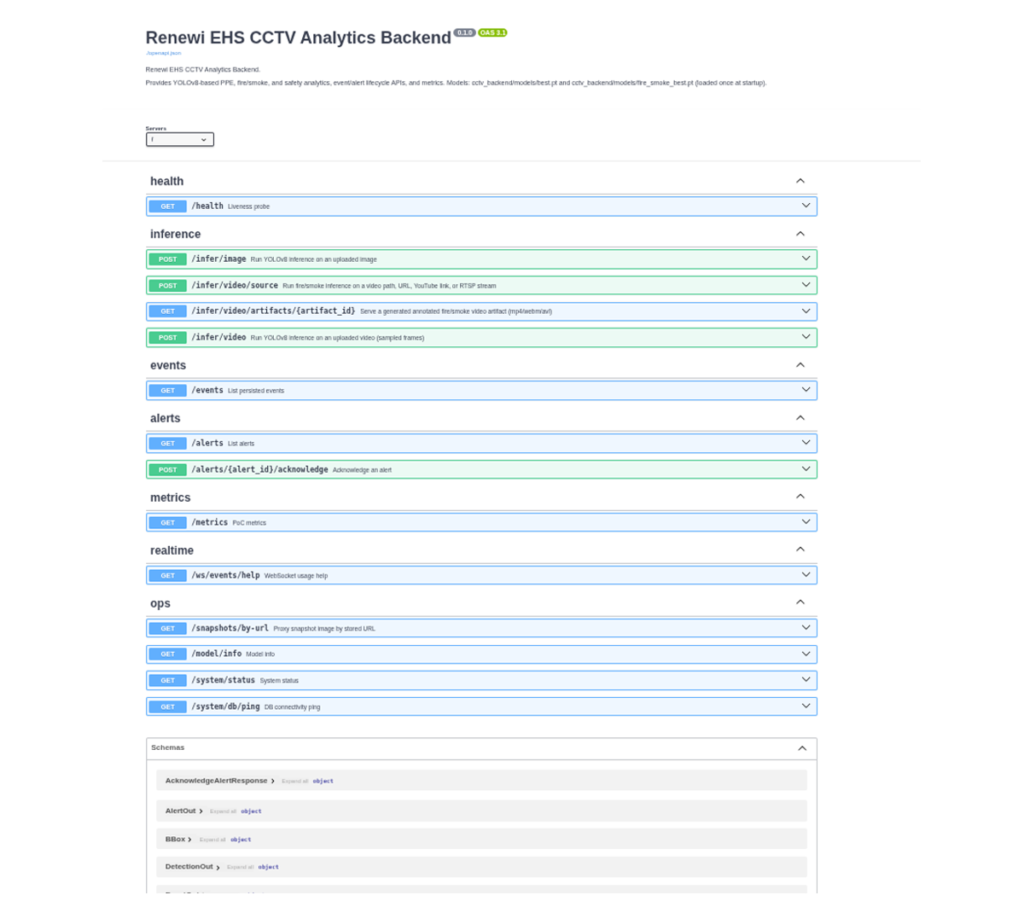Expand chevron on /model/info row
Image resolution: width=1024 pixels, height=901 pixels.
[x=806, y=654]
